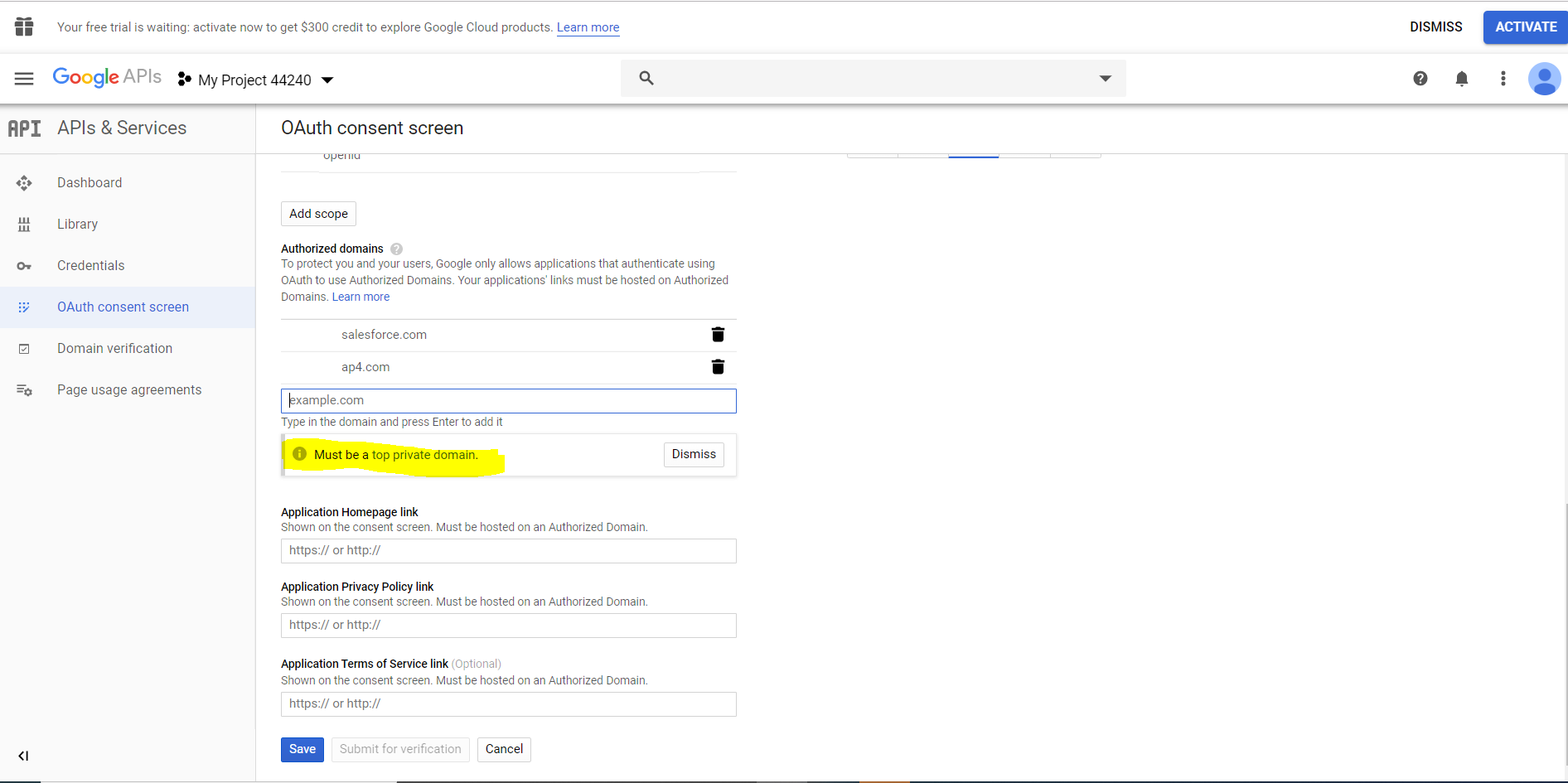This screenshot has width=1568, height=783.
Task: Click the Google APIs logo
Action: (x=107, y=78)
